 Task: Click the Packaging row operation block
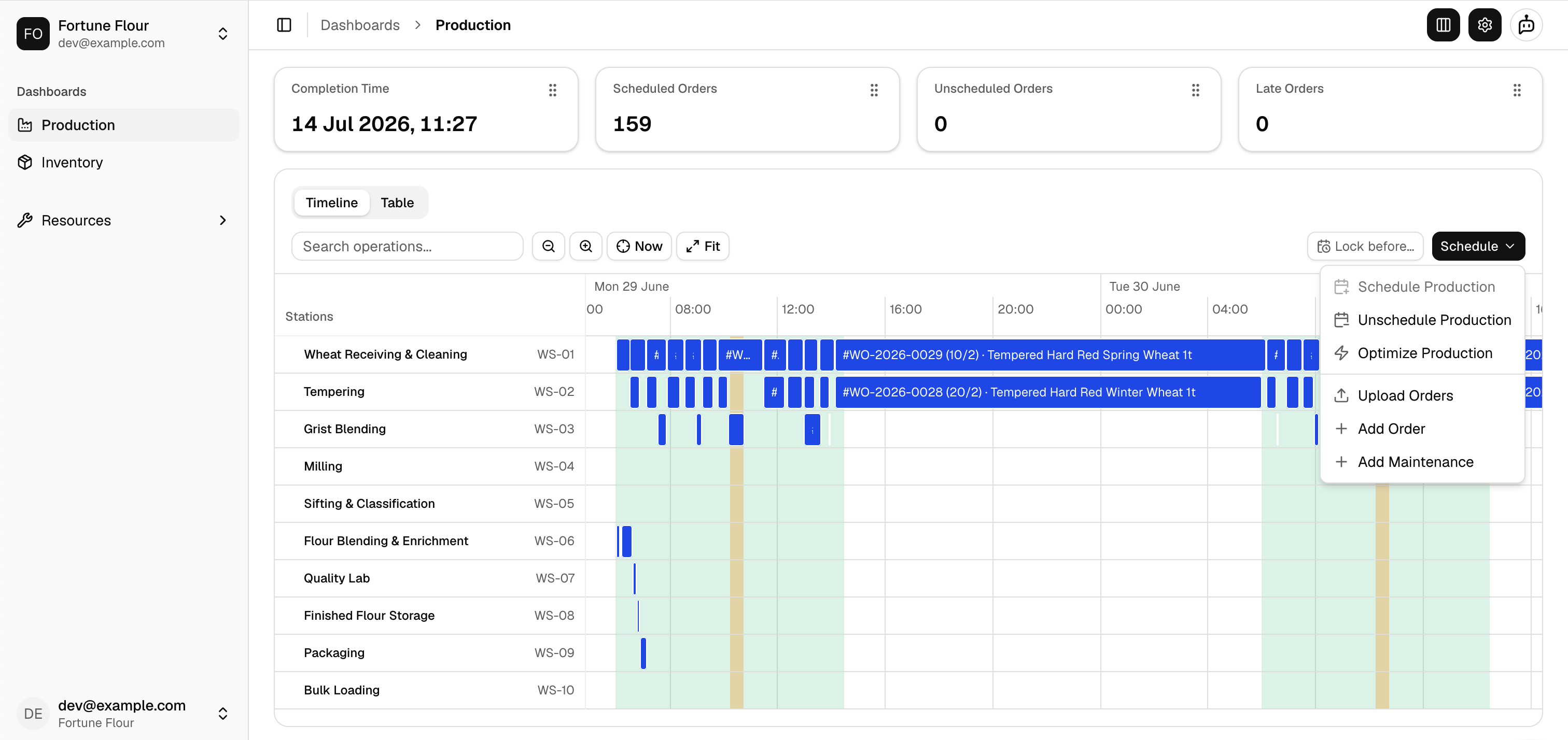643,653
